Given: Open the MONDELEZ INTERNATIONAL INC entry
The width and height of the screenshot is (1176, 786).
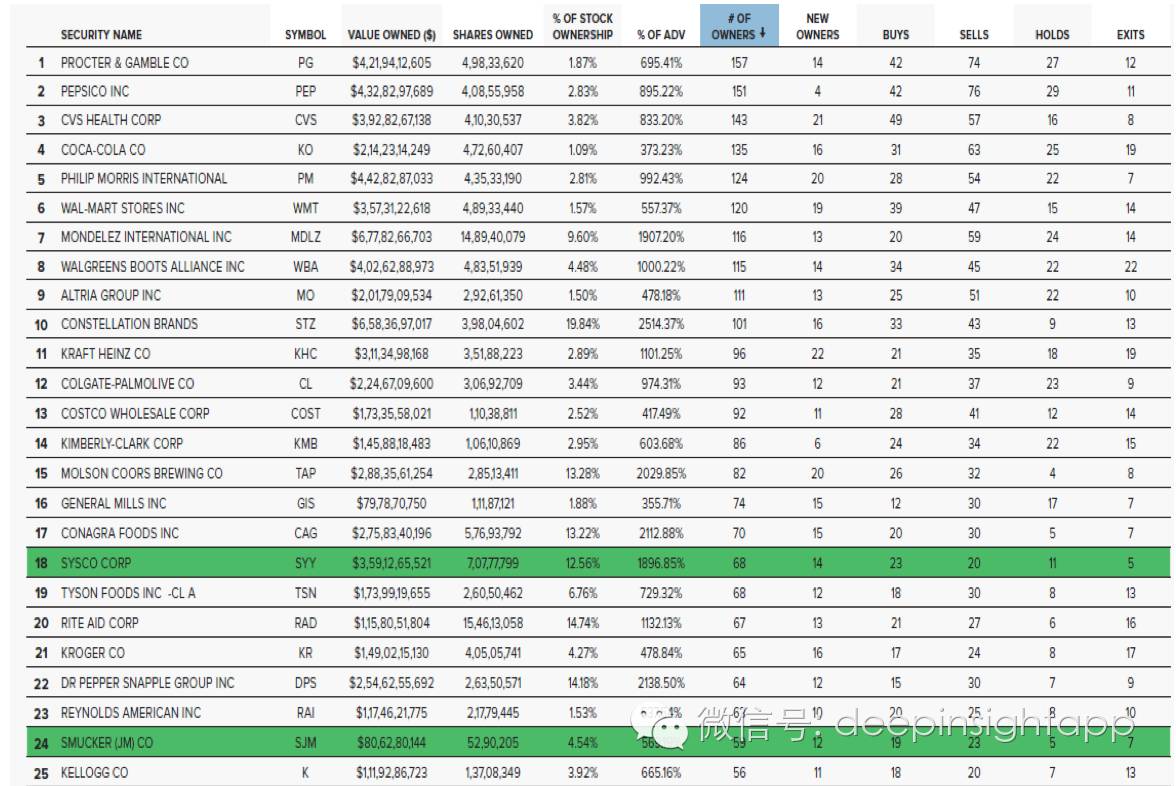Looking at the screenshot, I should pyautogui.click(x=146, y=237).
